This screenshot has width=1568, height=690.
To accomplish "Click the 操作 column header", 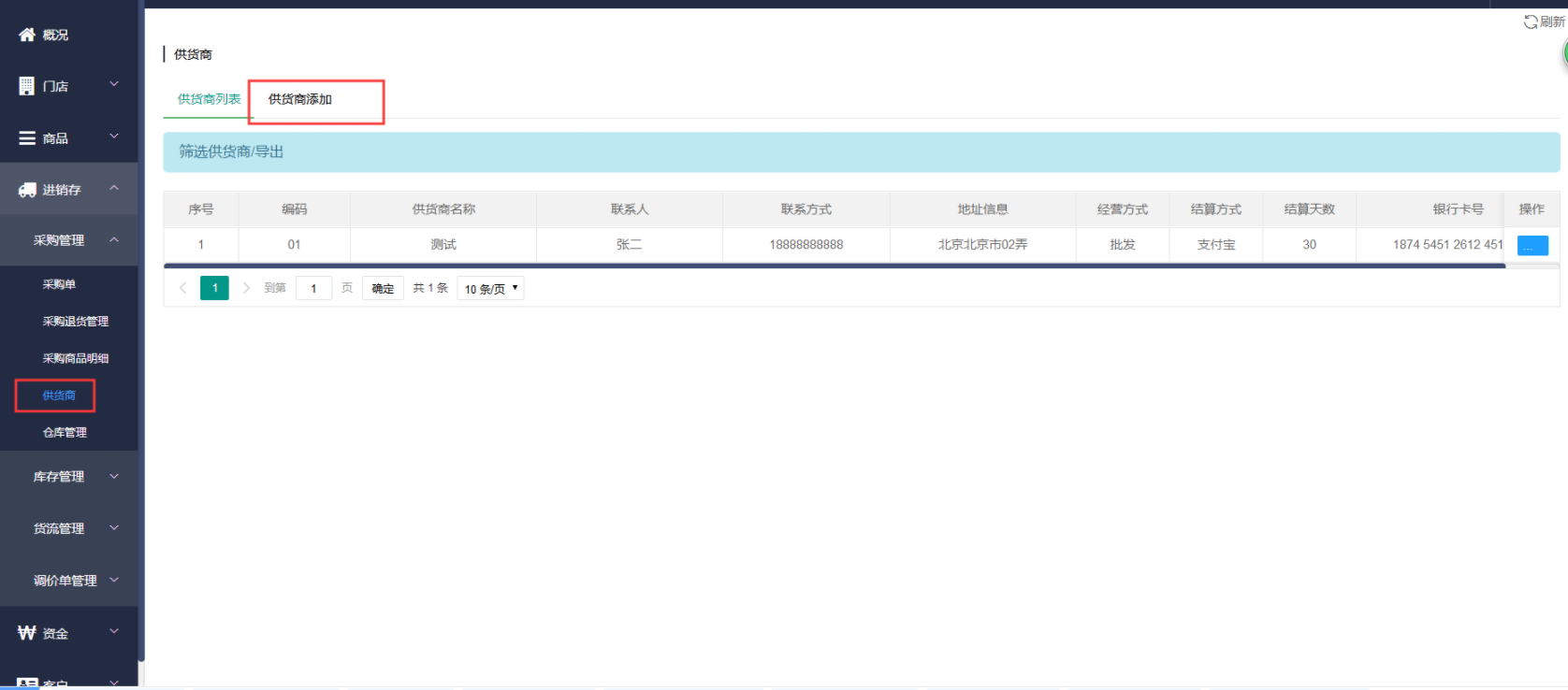I will (1532, 209).
